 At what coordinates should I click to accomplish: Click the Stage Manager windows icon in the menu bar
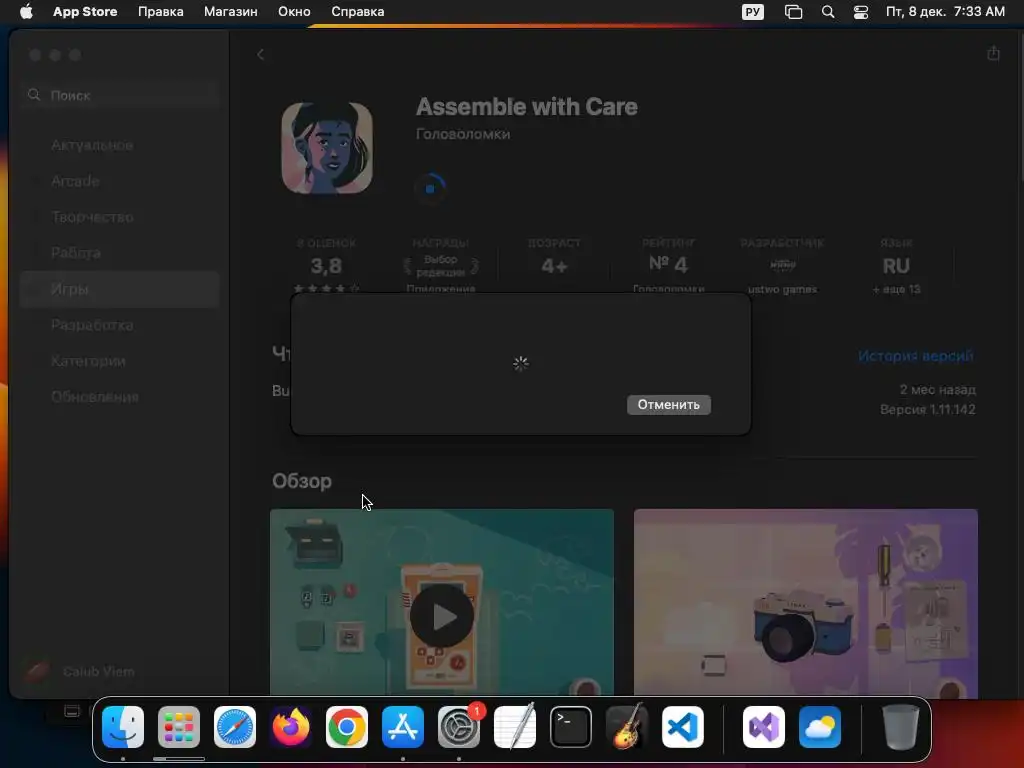pos(793,12)
